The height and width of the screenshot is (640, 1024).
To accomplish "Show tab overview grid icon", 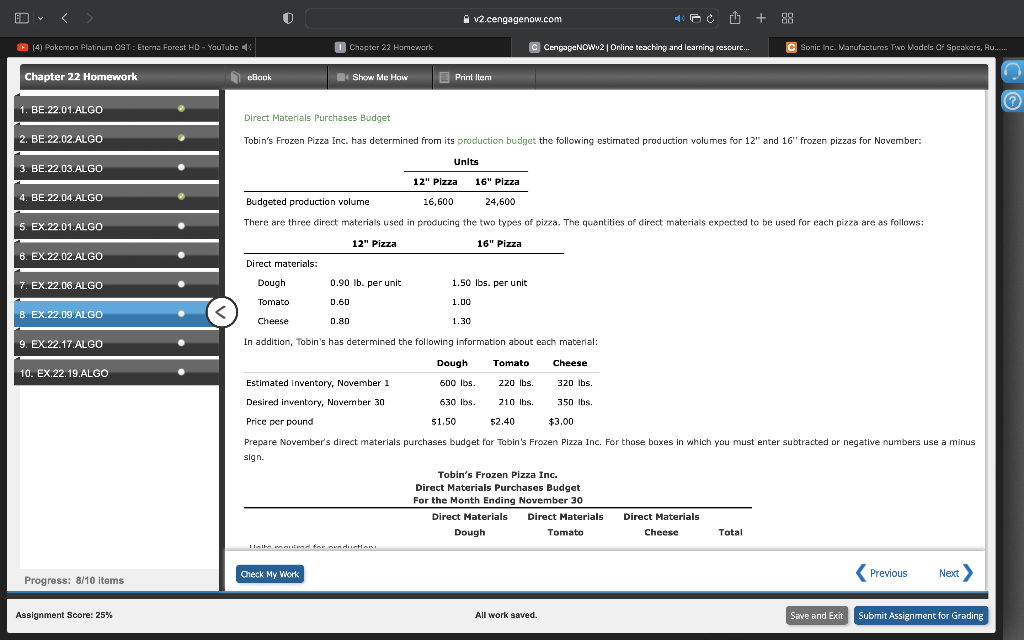I will (x=787, y=18).
